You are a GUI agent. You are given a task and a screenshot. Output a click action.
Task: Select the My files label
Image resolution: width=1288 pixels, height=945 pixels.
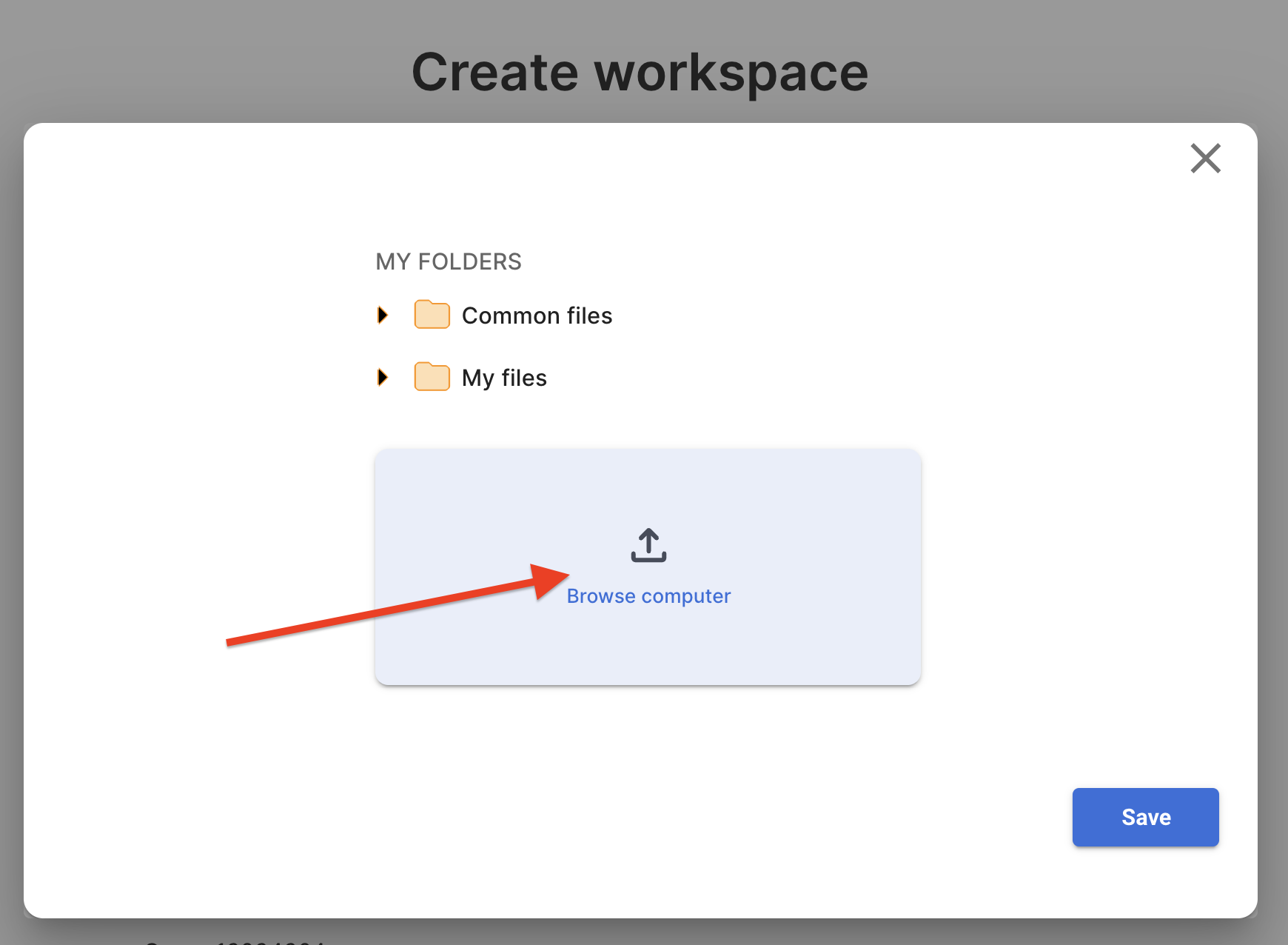504,378
